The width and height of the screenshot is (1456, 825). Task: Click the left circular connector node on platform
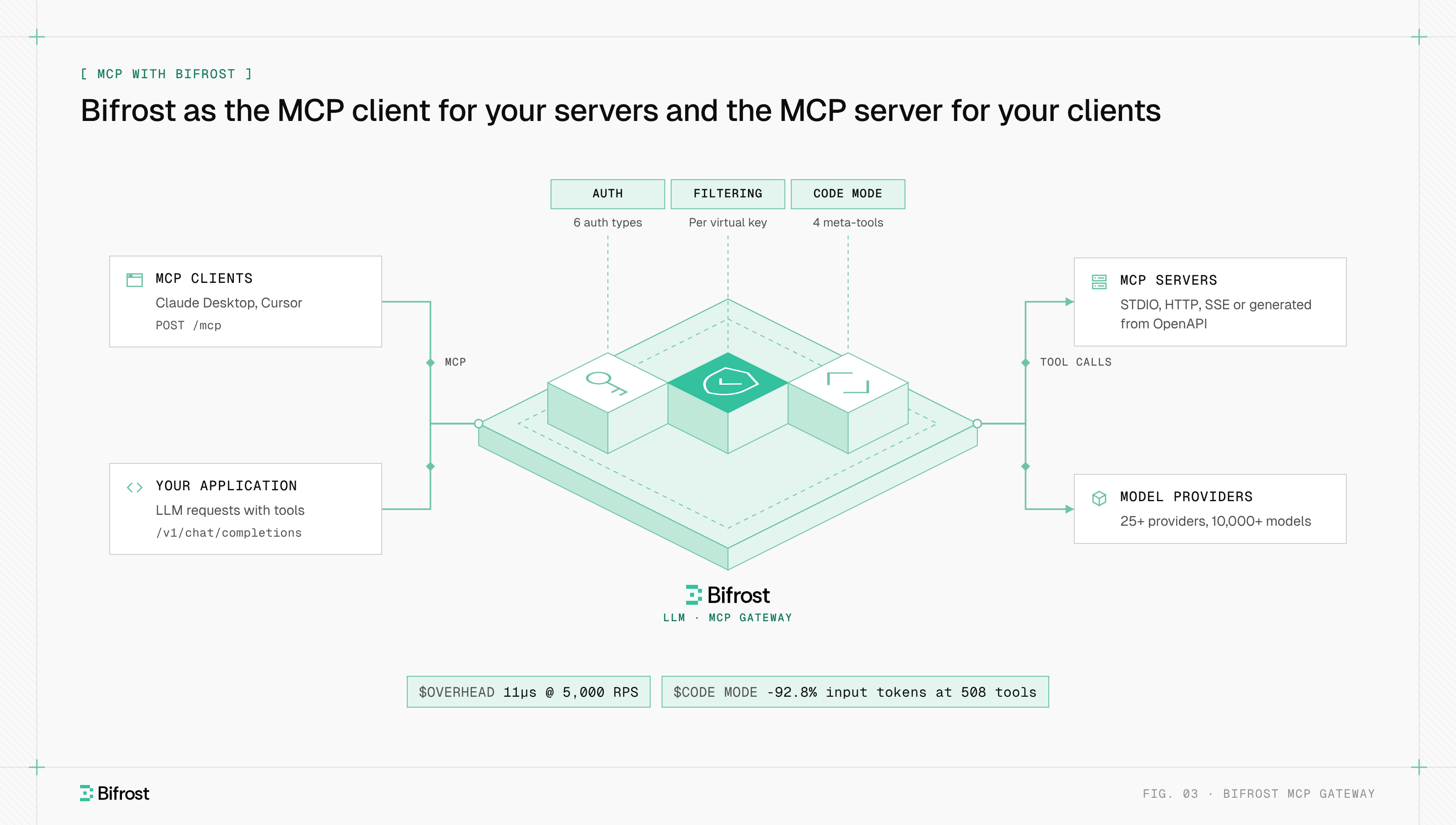(x=478, y=423)
